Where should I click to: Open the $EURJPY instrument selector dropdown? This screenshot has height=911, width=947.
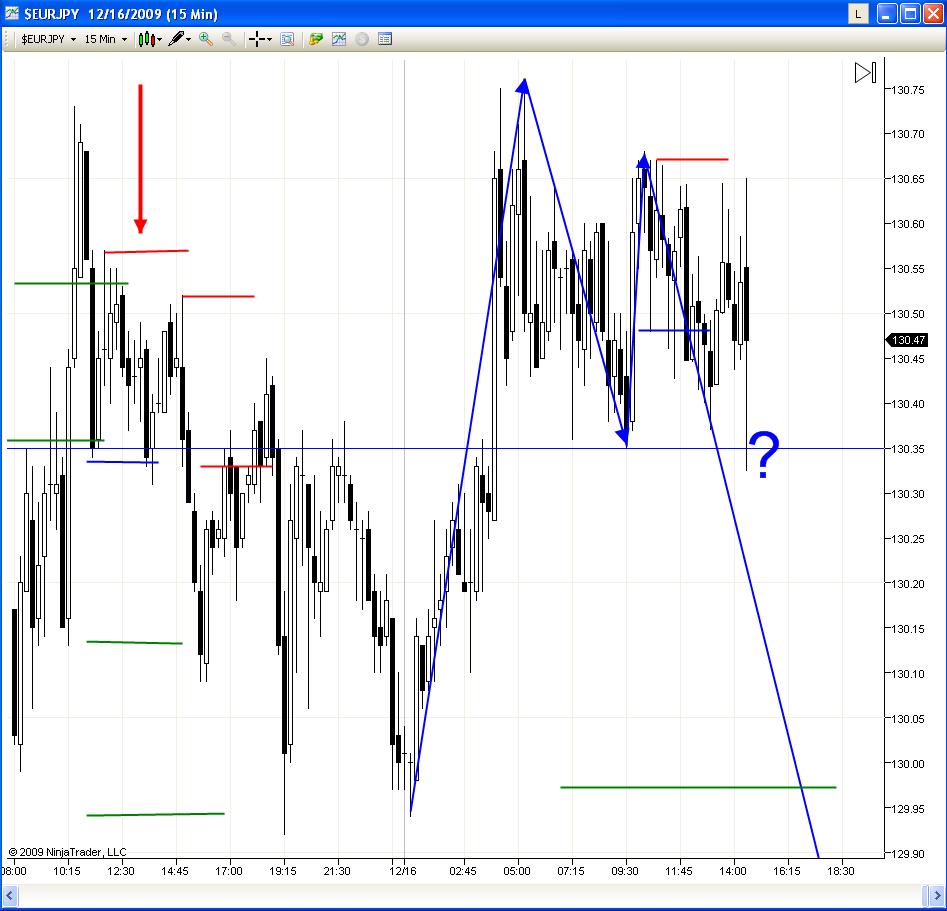[x=48, y=39]
